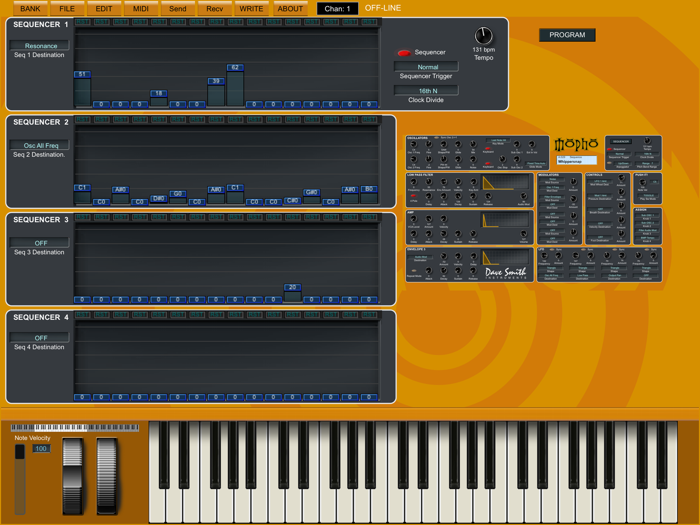Open the ABOUT menu
The width and height of the screenshot is (700, 525).
pos(290,8)
